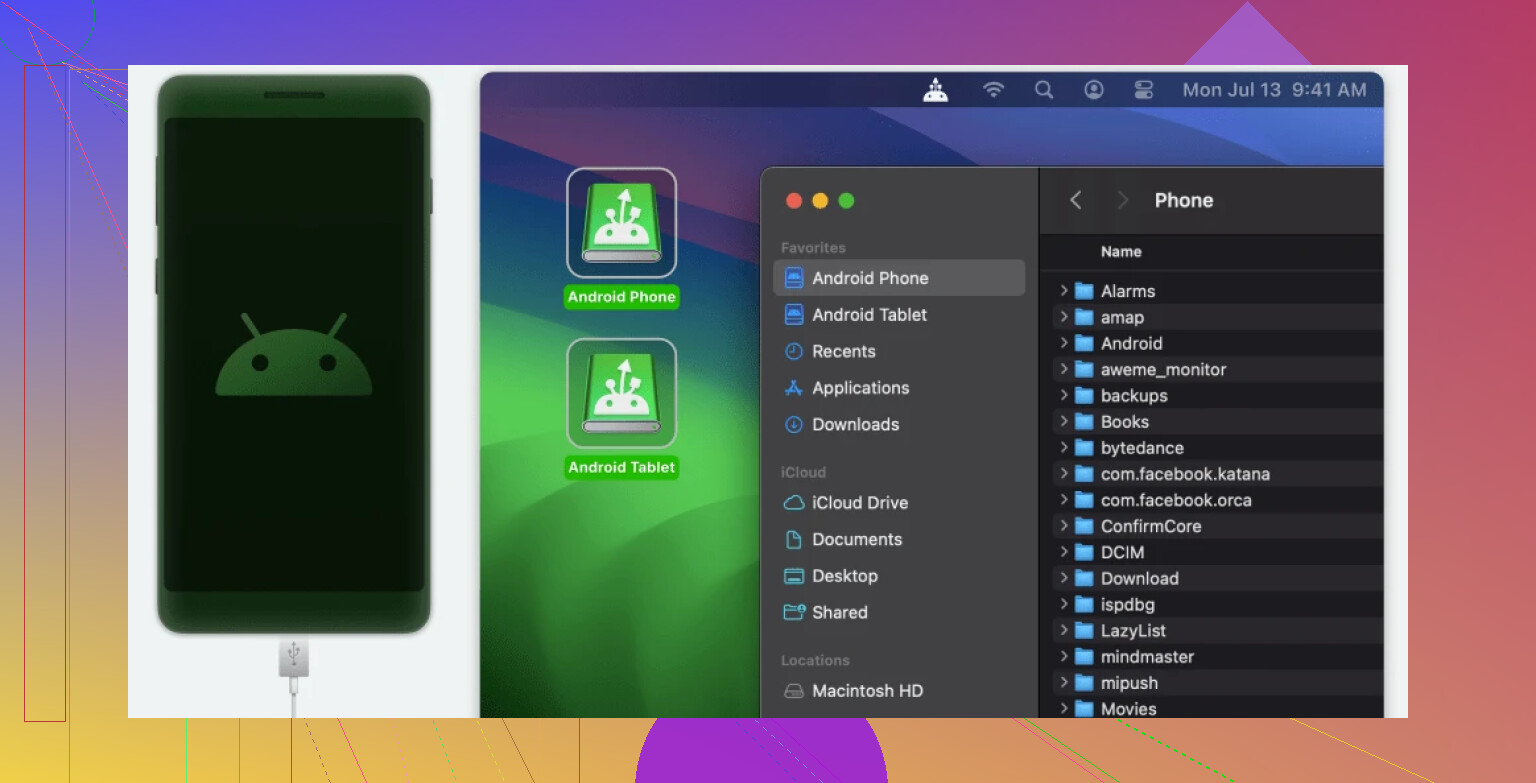Select the LazyList folder icon
Viewport: 1536px width, 783px height.
tap(1084, 630)
